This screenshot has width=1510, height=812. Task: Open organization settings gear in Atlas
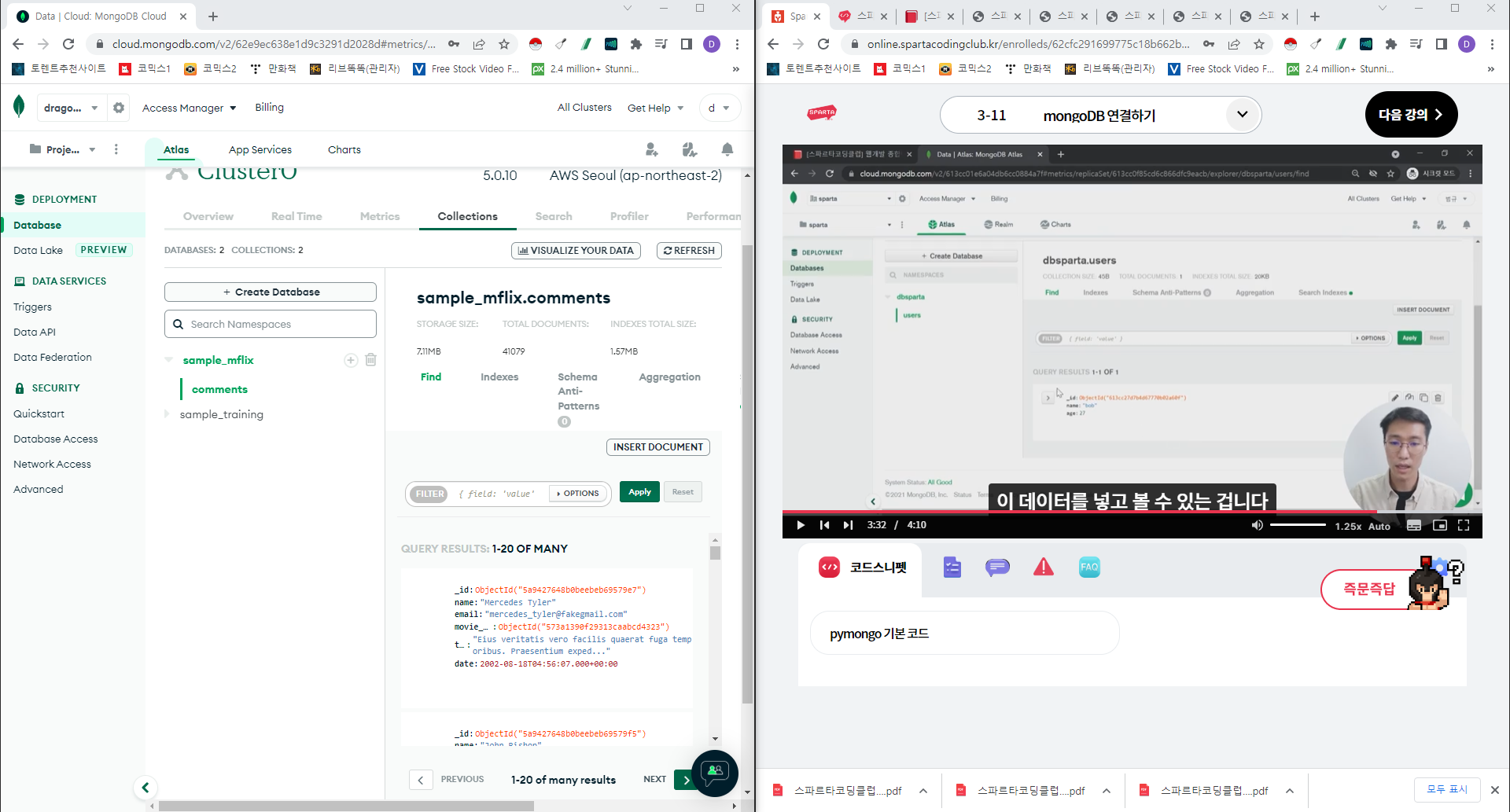click(119, 108)
